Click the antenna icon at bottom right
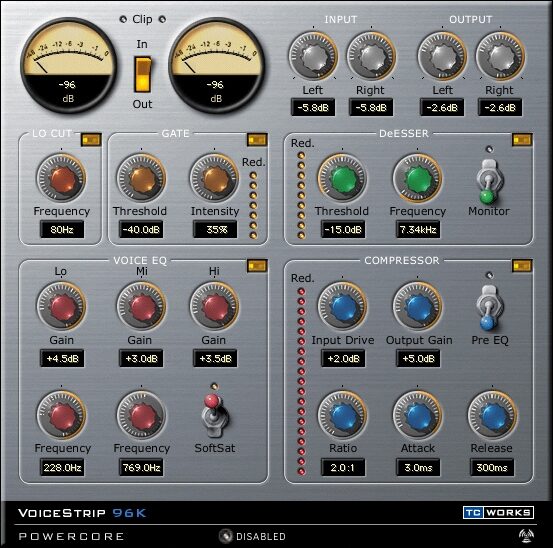 pyautogui.click(x=526, y=536)
